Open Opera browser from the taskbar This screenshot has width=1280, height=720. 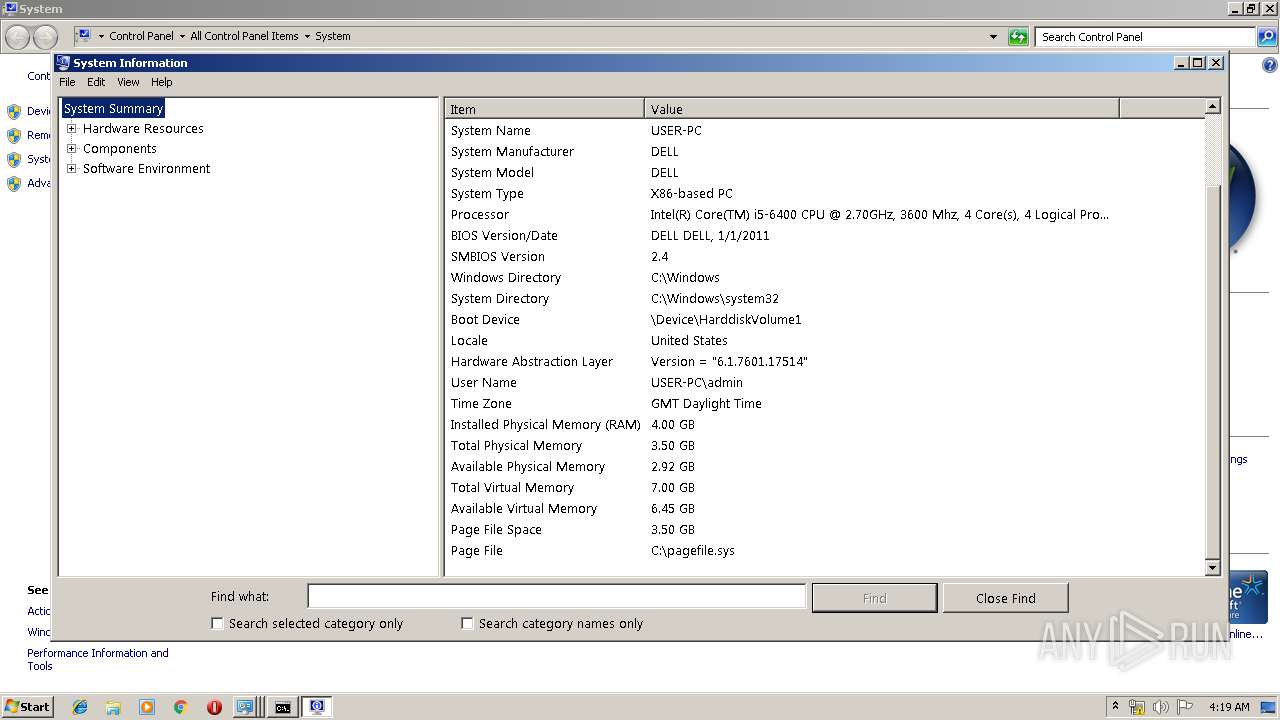click(214, 707)
